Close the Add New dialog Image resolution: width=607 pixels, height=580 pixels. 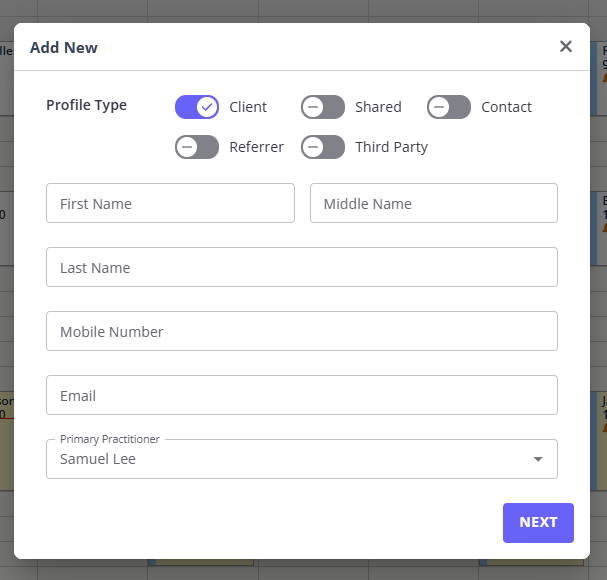point(566,47)
